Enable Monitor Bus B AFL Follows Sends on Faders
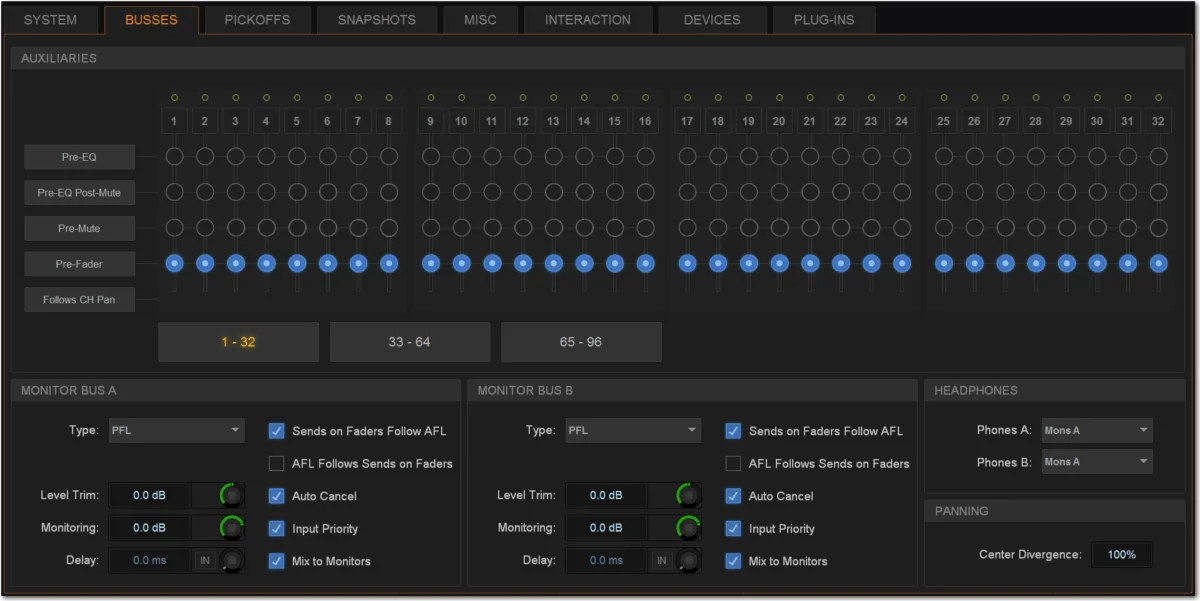The width and height of the screenshot is (1200, 601). click(734, 463)
